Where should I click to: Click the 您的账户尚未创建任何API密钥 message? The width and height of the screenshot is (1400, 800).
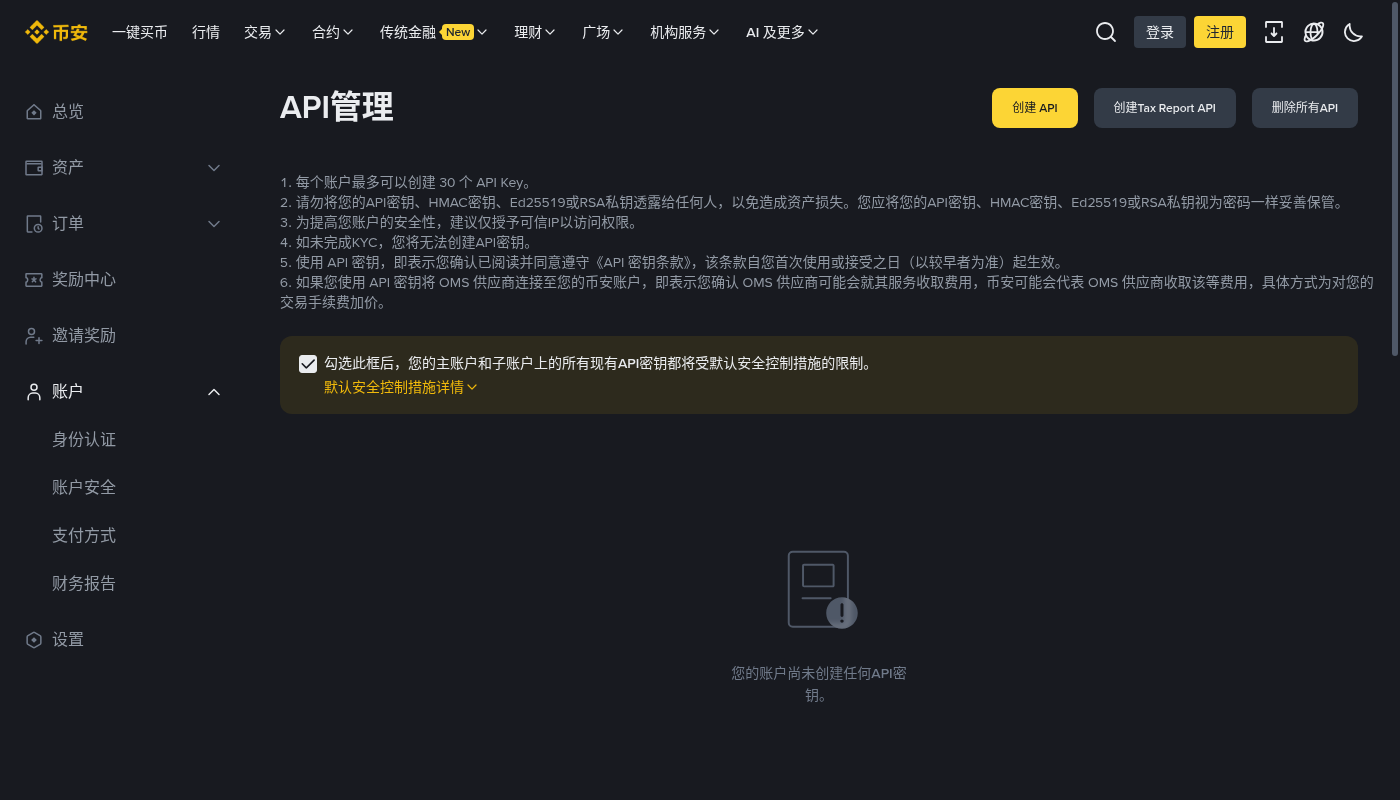point(819,684)
